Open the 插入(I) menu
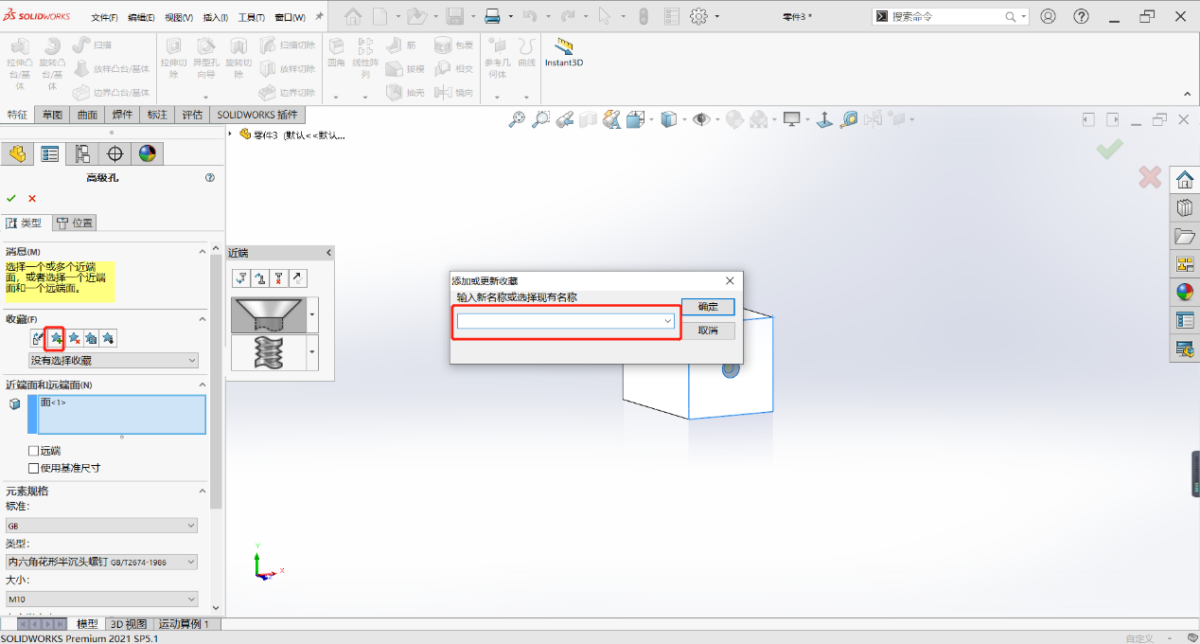 click(215, 17)
